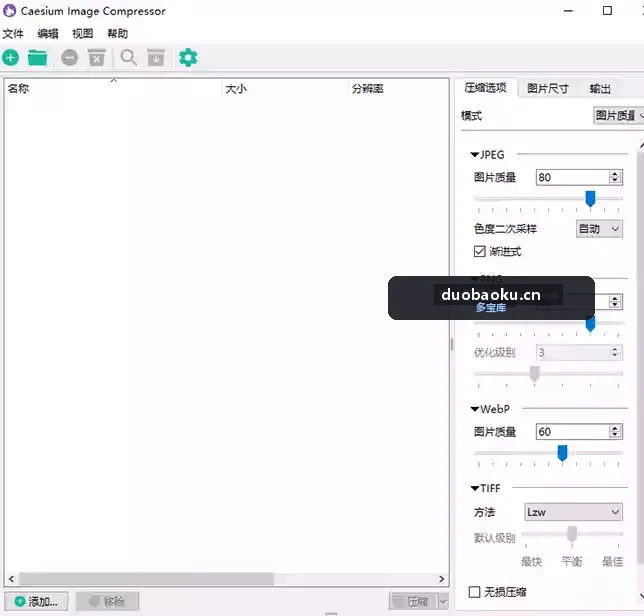Click the JPEG quality spinner arrows
The width and height of the screenshot is (644, 616).
[615, 177]
